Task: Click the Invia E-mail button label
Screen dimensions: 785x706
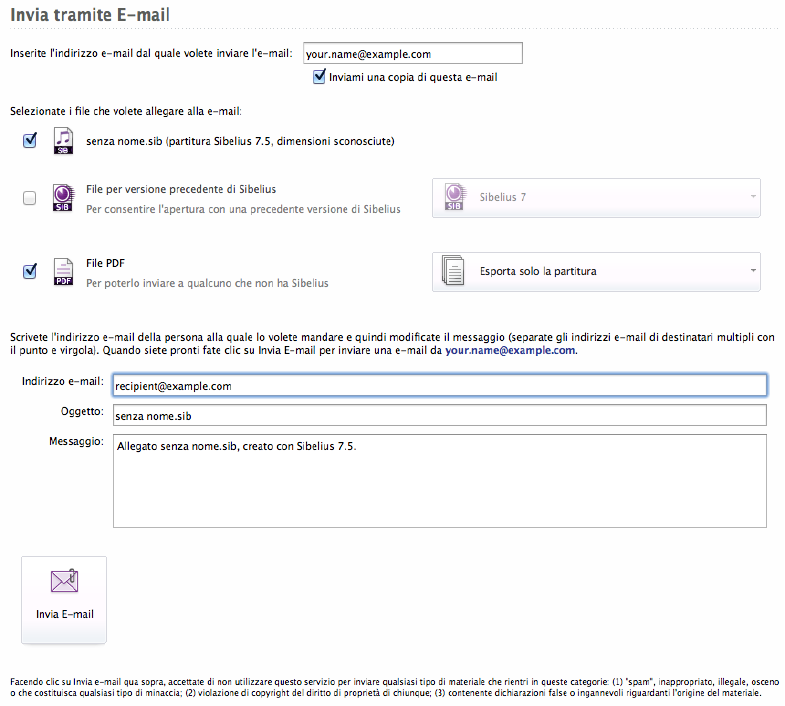Action: [64, 614]
